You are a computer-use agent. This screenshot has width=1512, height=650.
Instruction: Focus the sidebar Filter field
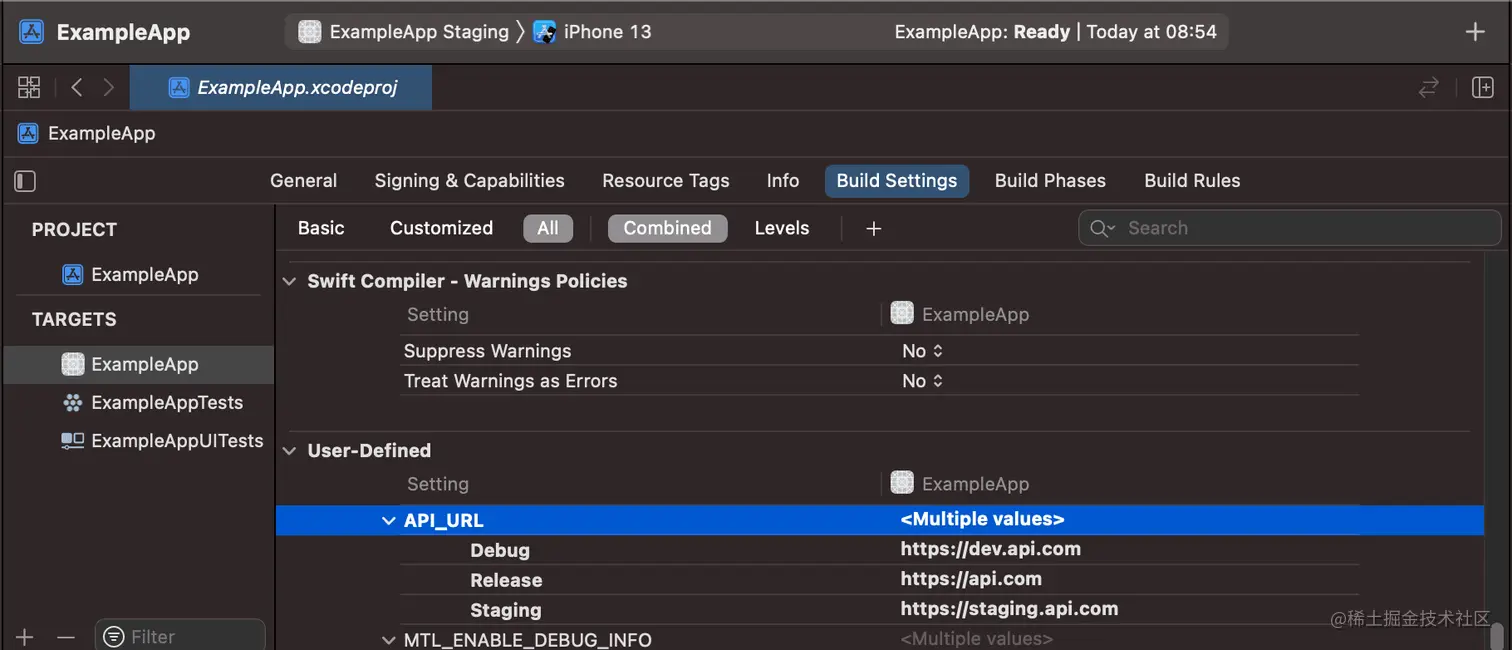point(180,636)
